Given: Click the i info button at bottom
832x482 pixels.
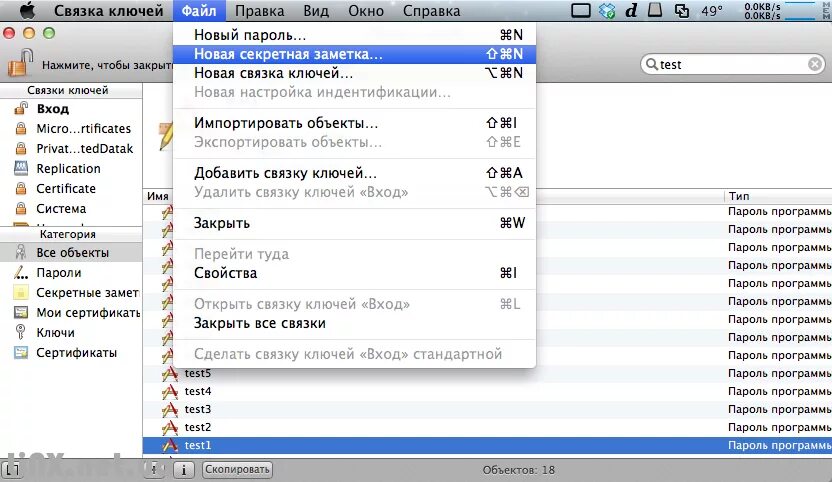Looking at the screenshot, I should pyautogui.click(x=184, y=470).
